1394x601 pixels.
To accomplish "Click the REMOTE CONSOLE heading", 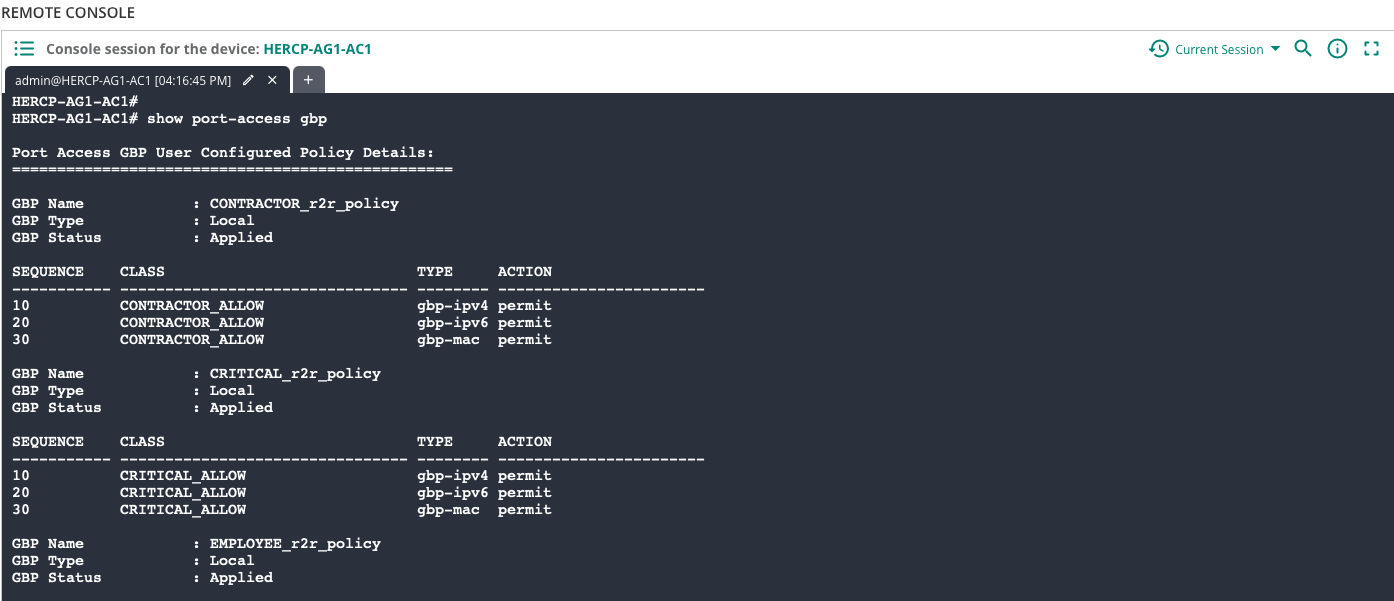I will pyautogui.click(x=68, y=13).
